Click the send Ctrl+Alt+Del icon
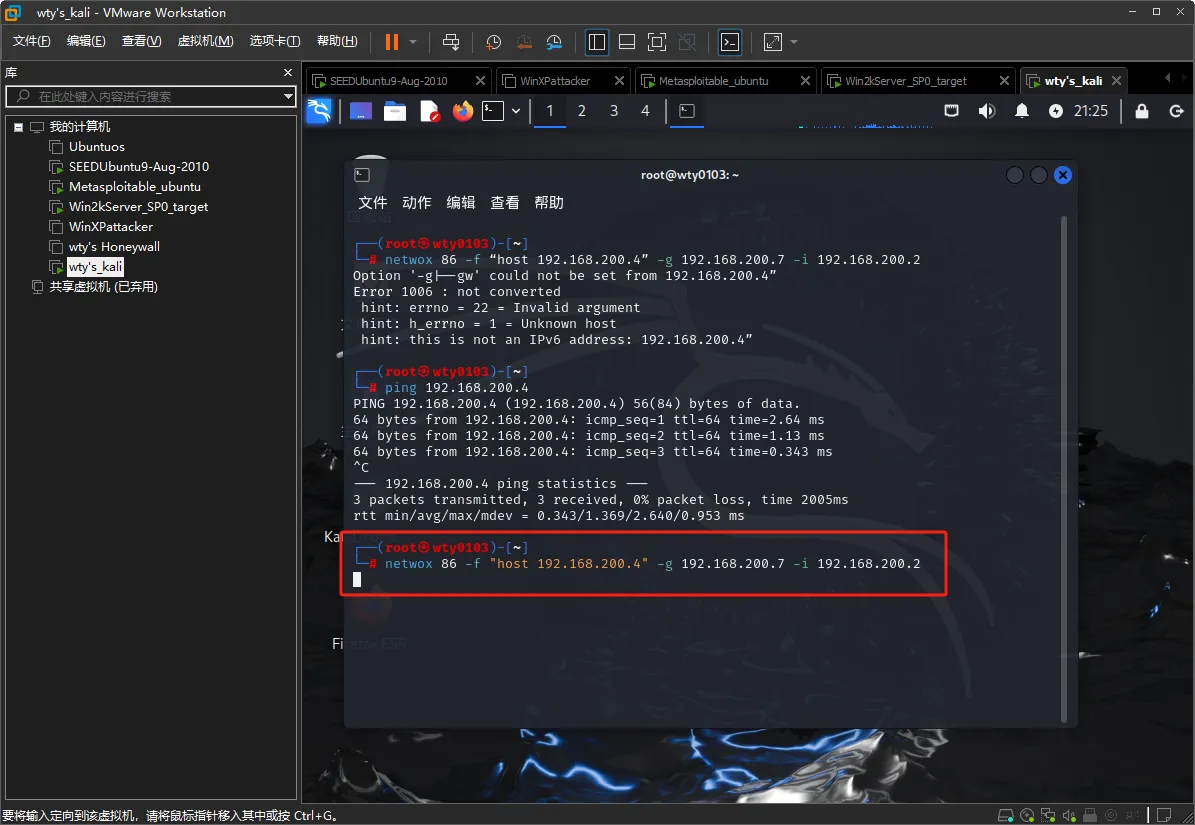 point(451,42)
